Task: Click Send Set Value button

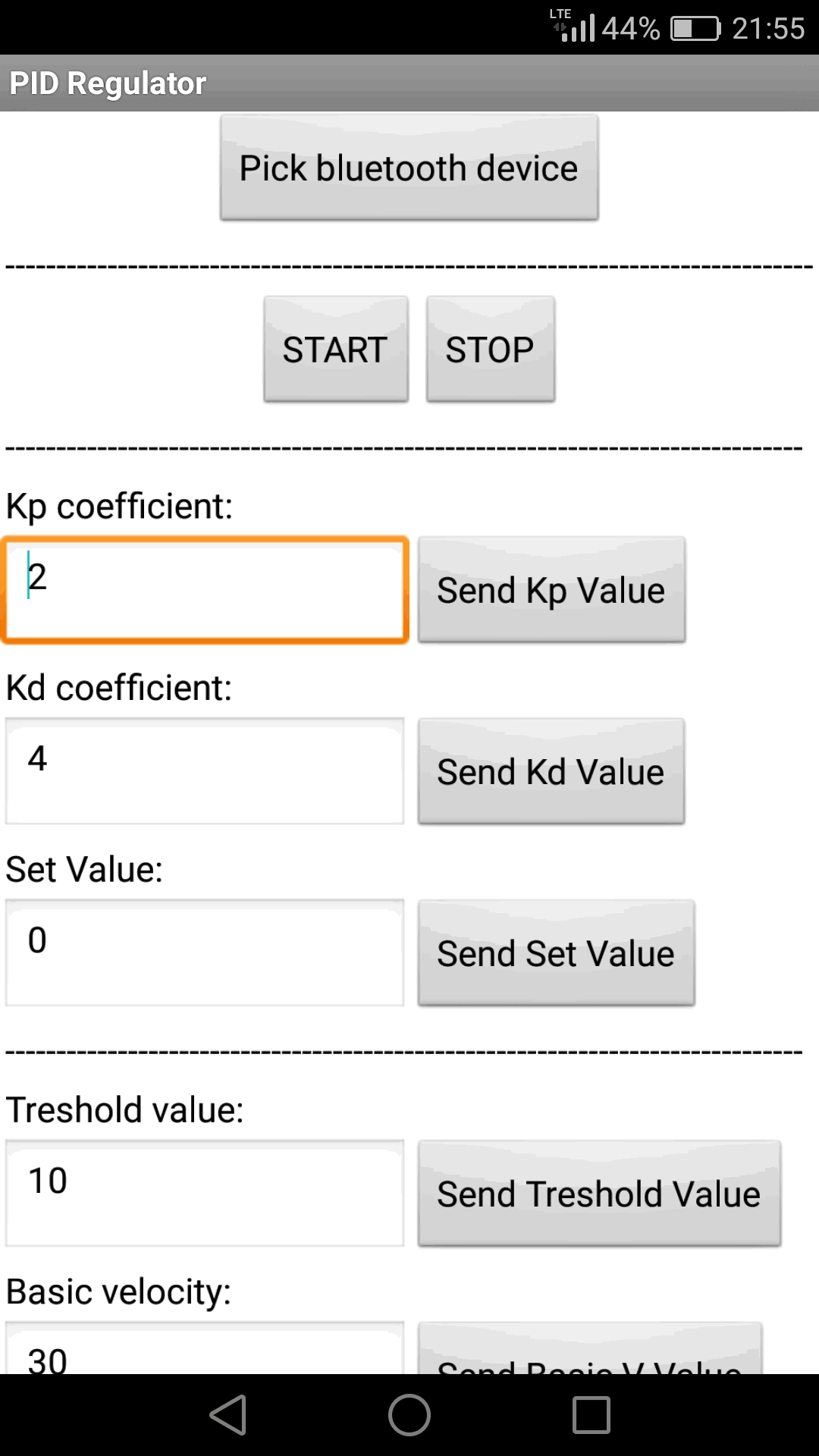Action: pos(556,953)
